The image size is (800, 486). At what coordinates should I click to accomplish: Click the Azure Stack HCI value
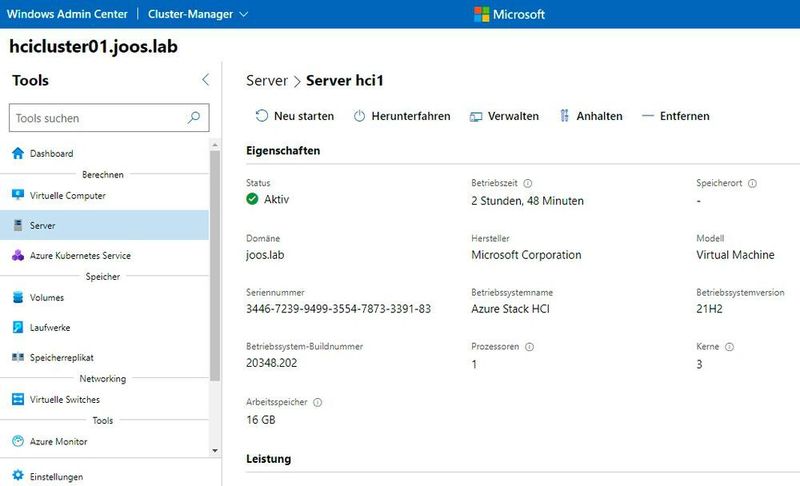coord(510,309)
